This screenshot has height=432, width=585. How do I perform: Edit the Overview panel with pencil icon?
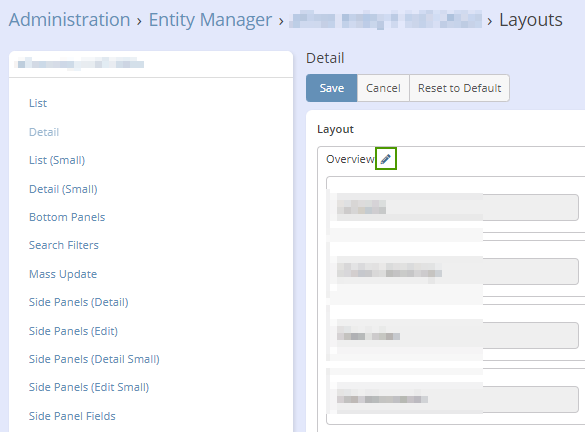[x=386, y=159]
